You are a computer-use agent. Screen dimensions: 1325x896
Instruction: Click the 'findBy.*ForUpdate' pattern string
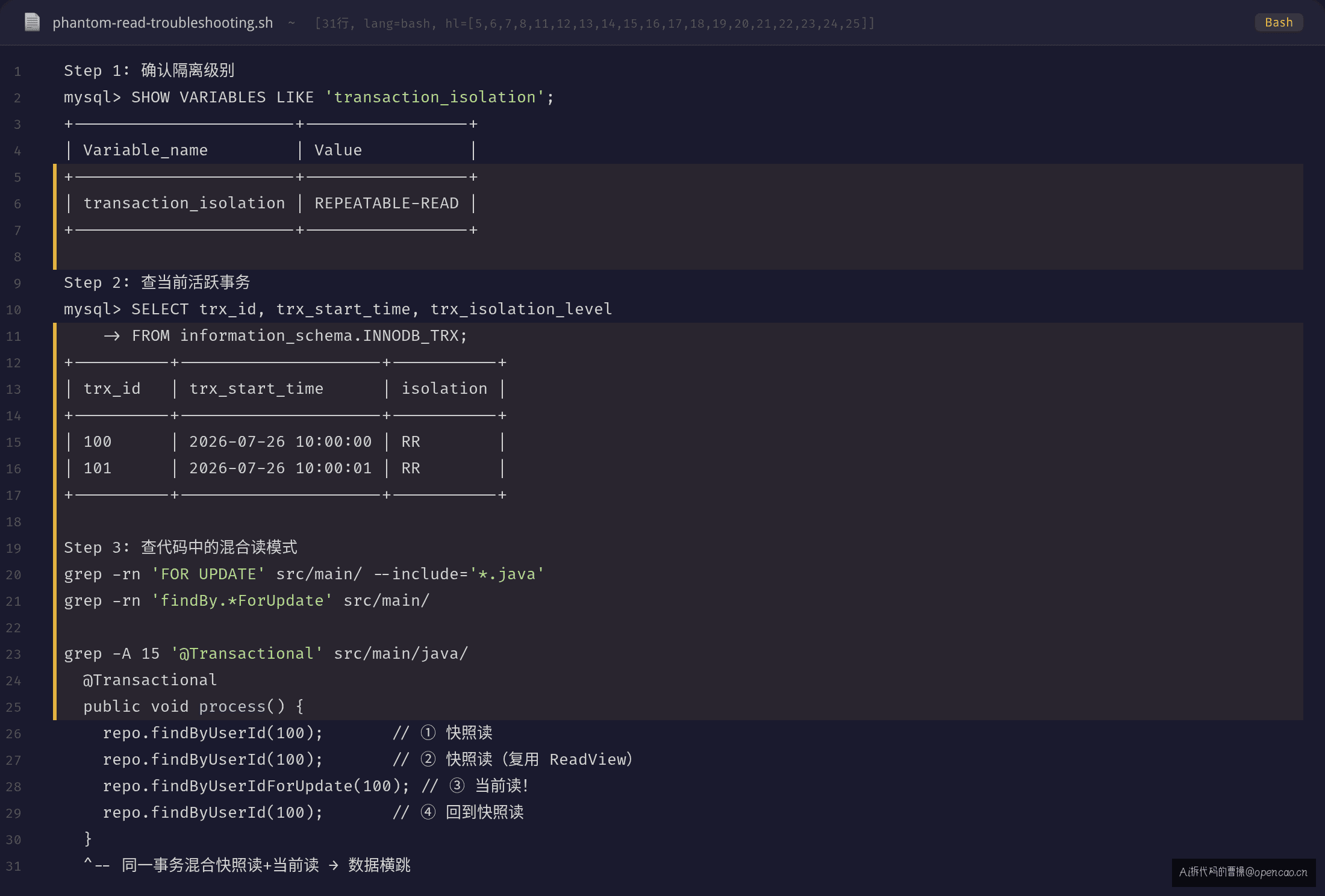242,600
